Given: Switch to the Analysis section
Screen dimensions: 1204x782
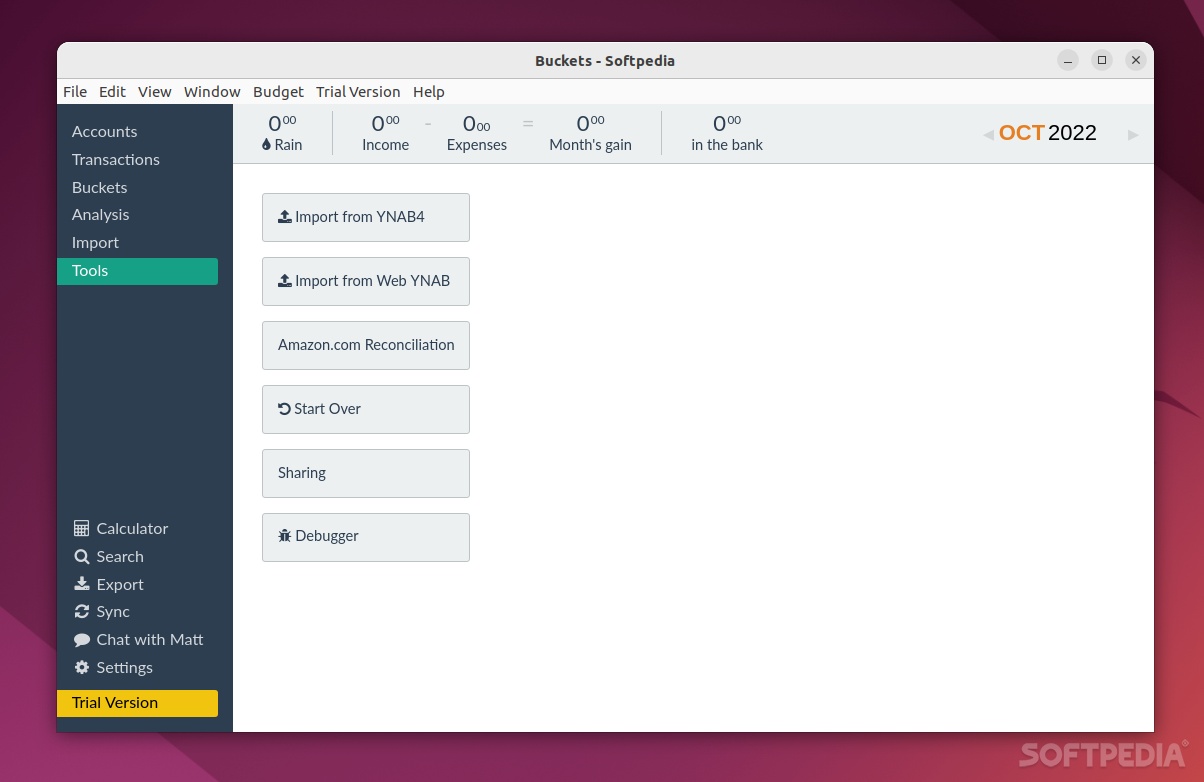Looking at the screenshot, I should [x=100, y=214].
